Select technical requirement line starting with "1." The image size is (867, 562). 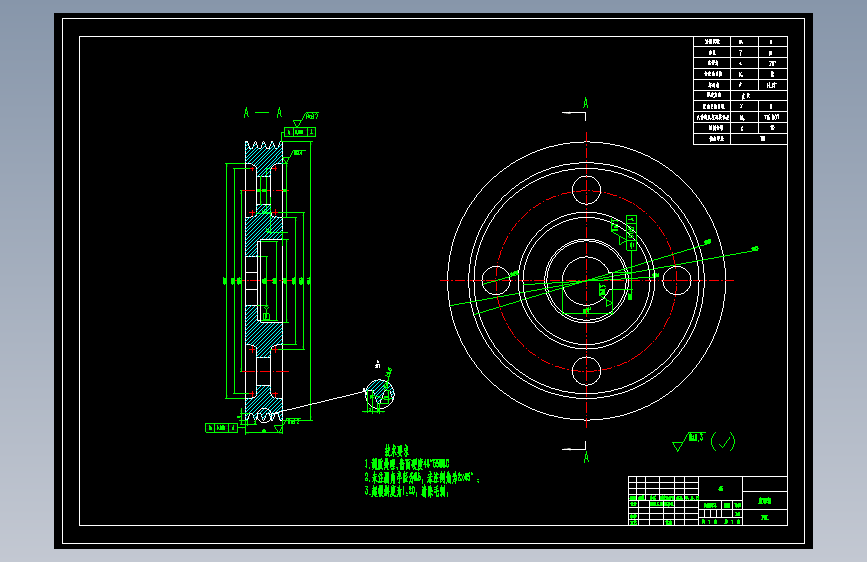tap(407, 463)
